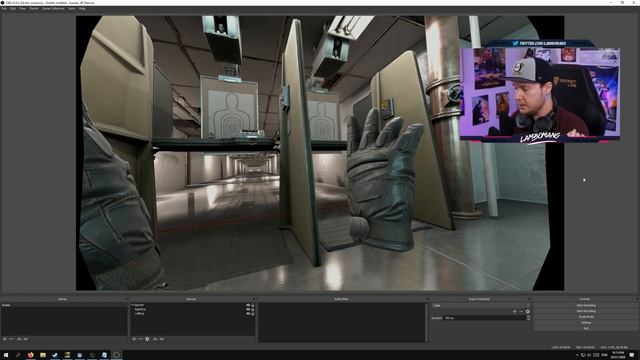Image resolution: width=640 pixels, height=360 pixels.
Task: Click the Audio Mixer vertical scrollbar
Action: pos(426,322)
